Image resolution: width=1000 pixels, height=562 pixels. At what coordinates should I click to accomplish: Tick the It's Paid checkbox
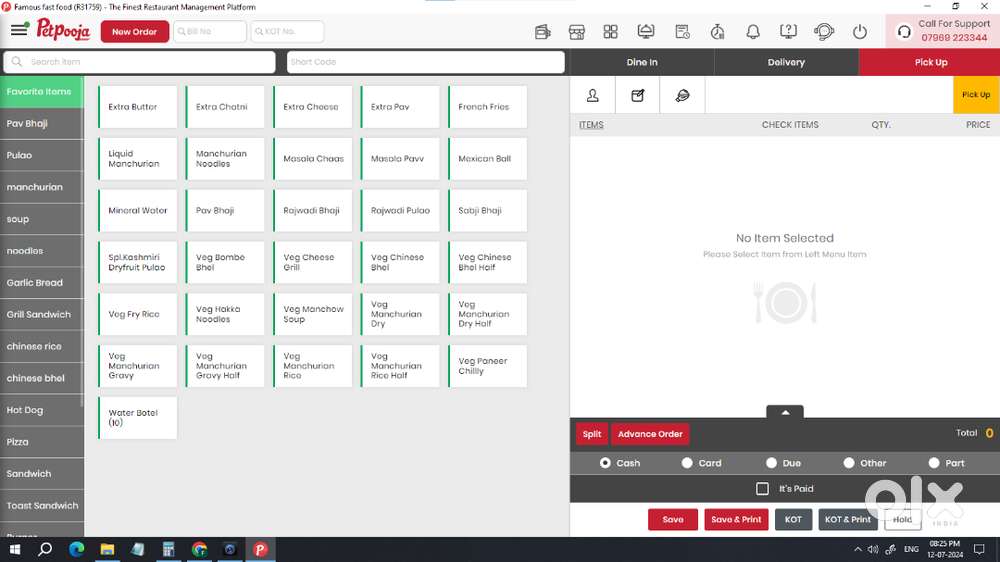[x=762, y=489]
